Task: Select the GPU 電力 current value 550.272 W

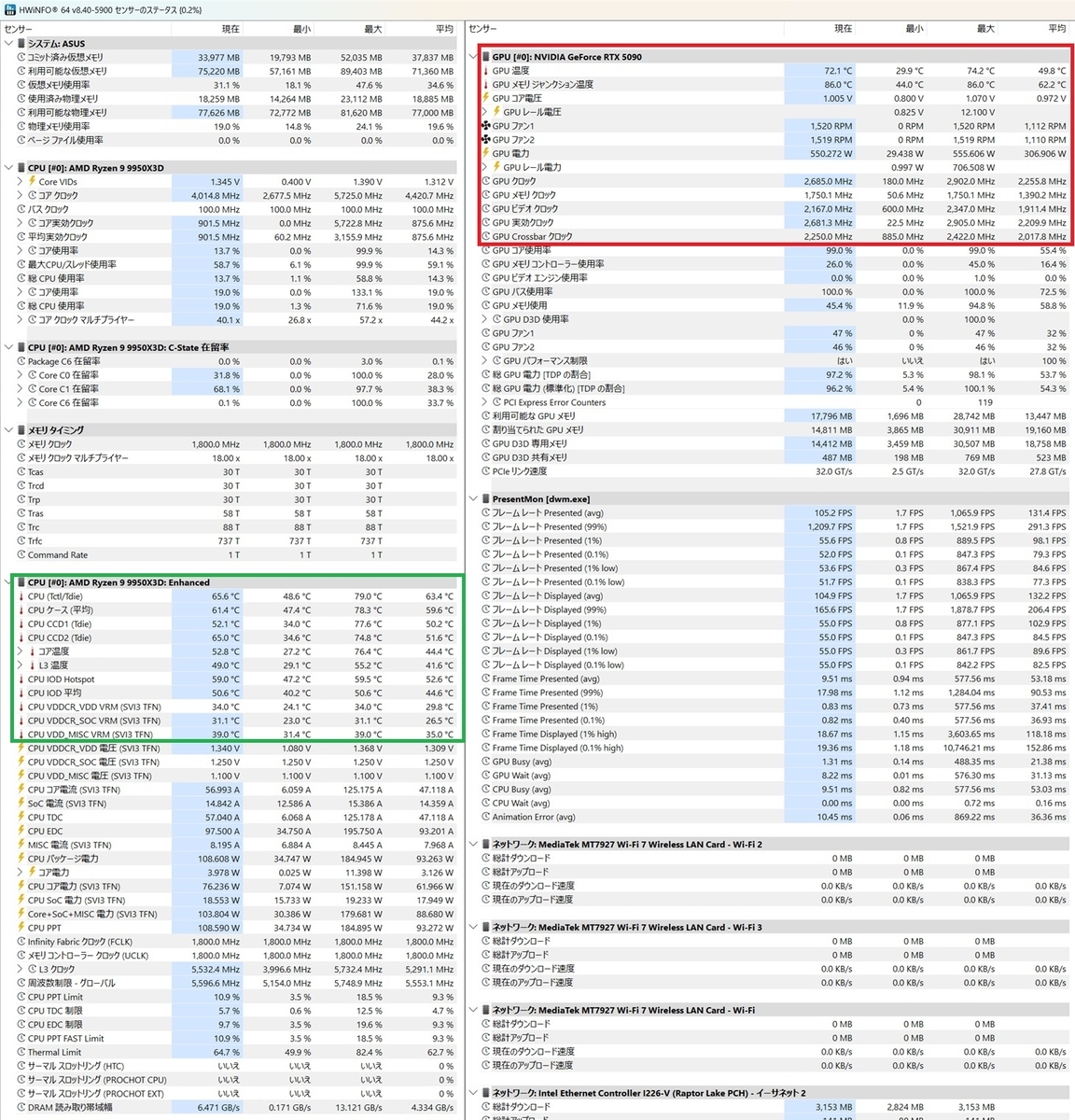Action: pos(831,153)
